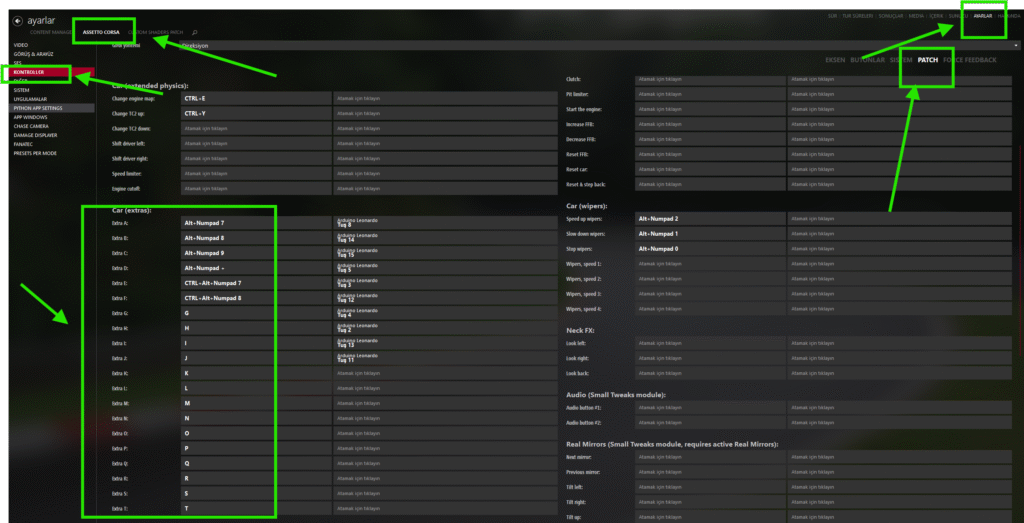Open Fanatec settings in the sidebar
This screenshot has width=1024, height=523.
[23, 144]
